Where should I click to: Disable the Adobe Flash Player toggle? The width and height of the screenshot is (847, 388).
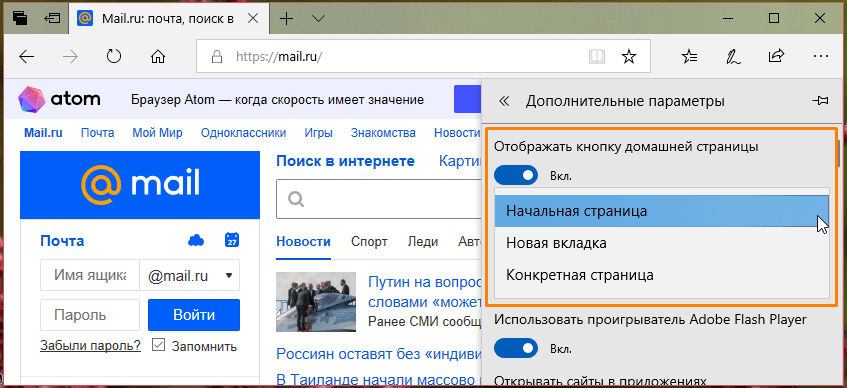(x=516, y=349)
